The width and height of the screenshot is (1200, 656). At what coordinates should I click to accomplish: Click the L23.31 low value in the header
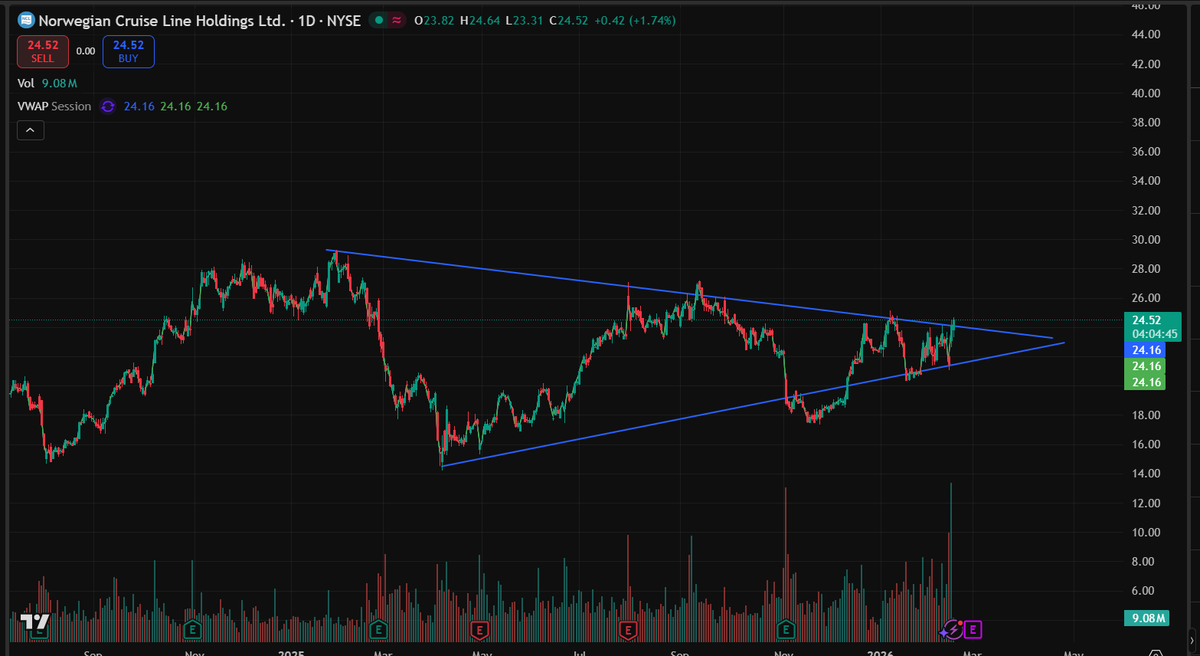pyautogui.click(x=526, y=20)
